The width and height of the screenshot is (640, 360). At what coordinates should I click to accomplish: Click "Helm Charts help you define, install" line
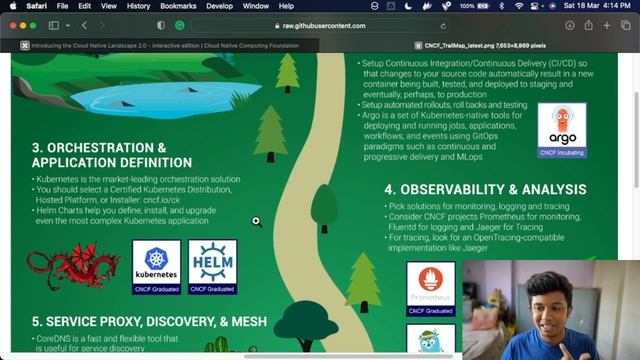pyautogui.click(x=126, y=211)
